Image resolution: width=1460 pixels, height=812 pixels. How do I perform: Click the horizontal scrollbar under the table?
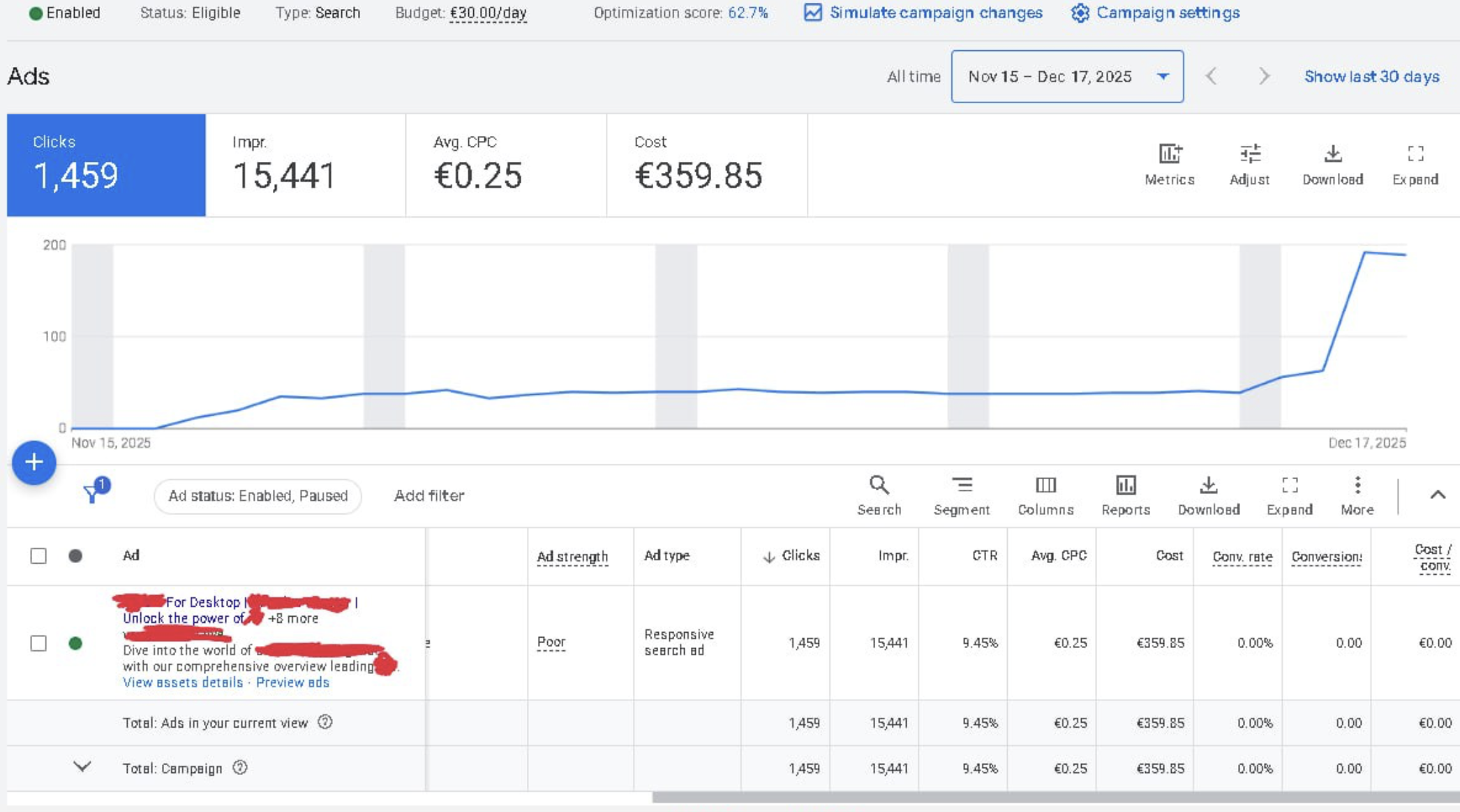coord(1047,797)
